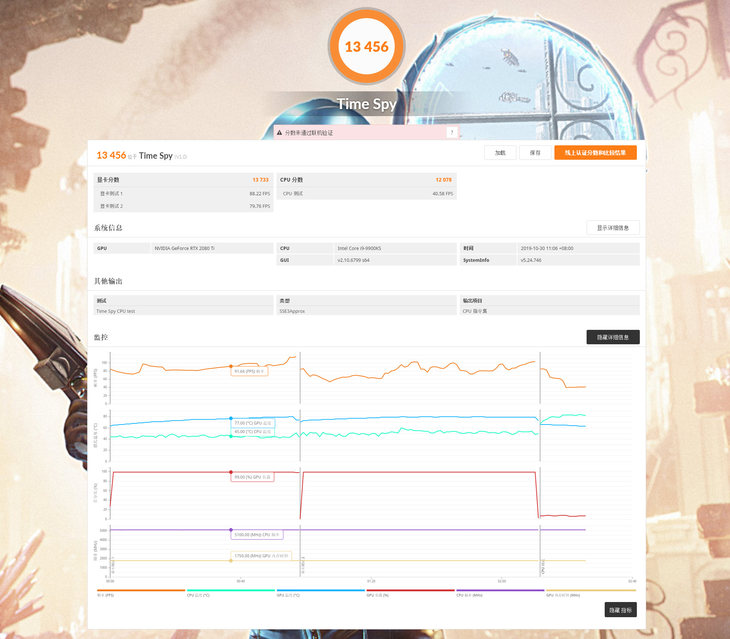Click the blue GPU temperature data point
The width and height of the screenshot is (730, 639).
pyautogui.click(x=231, y=418)
